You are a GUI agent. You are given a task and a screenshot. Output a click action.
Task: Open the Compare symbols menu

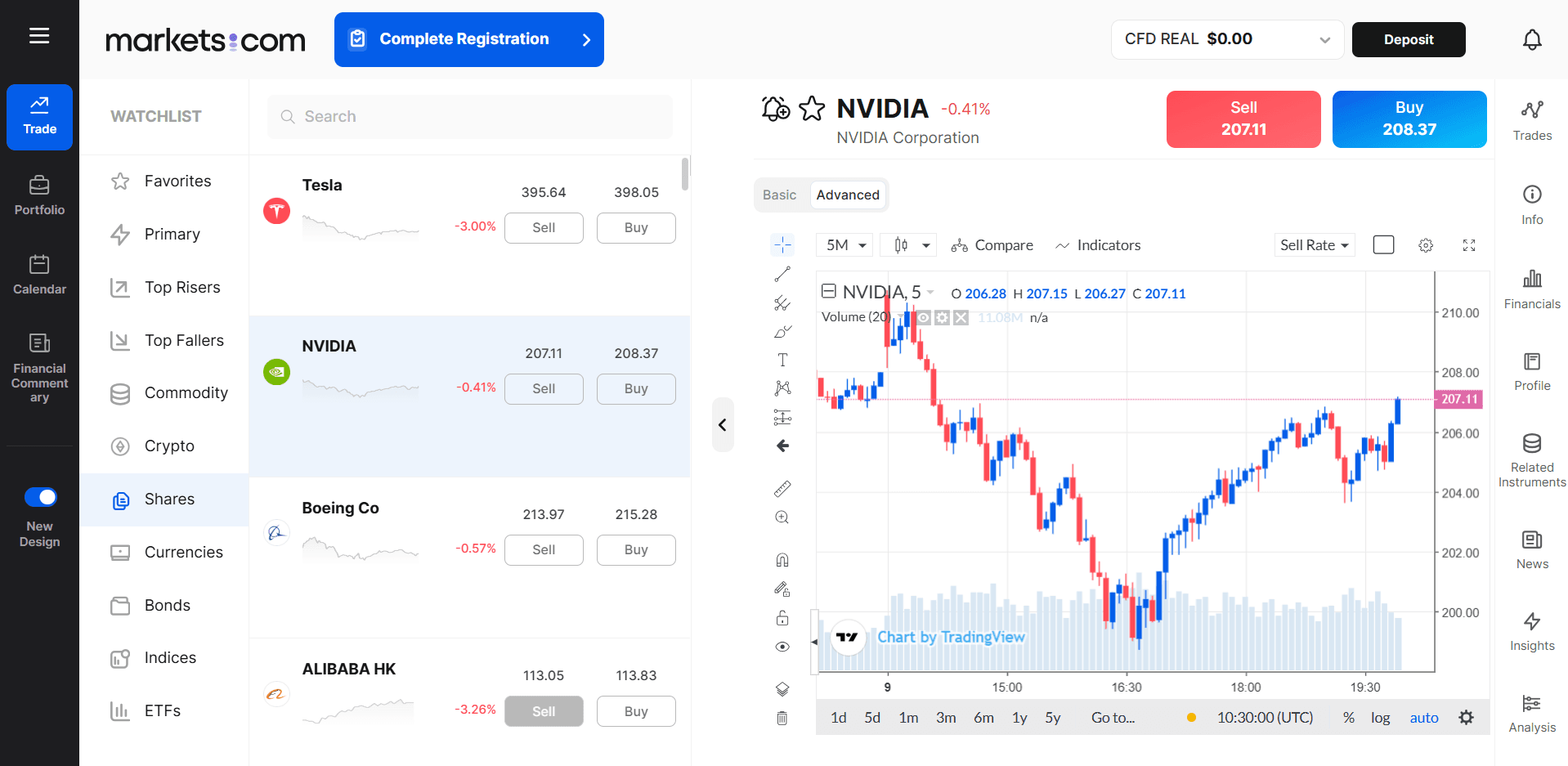coord(992,245)
